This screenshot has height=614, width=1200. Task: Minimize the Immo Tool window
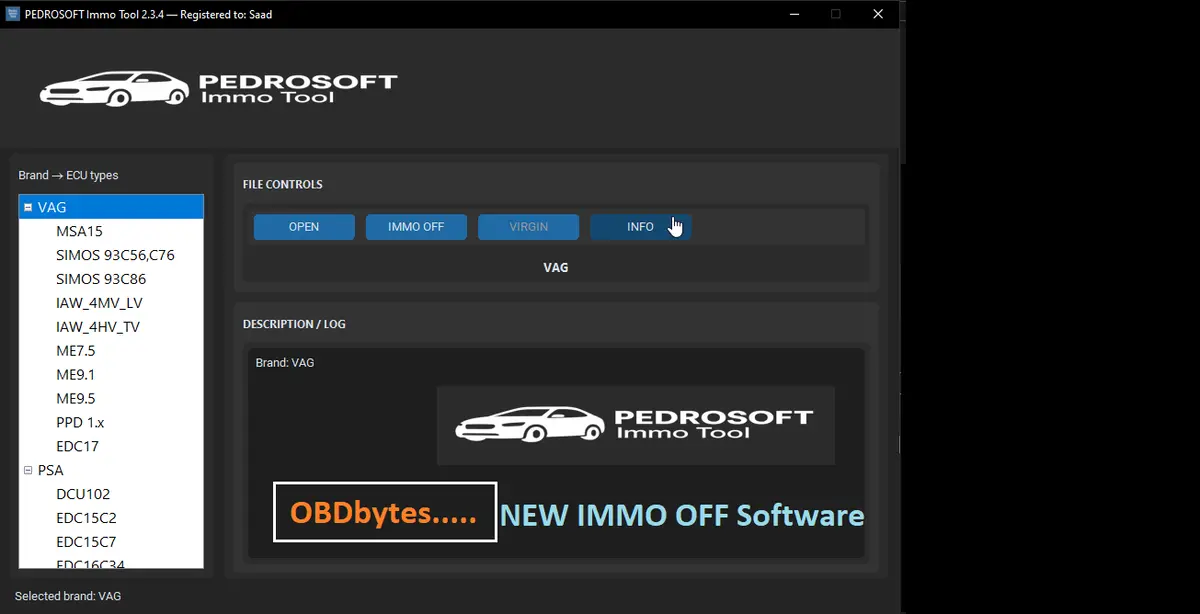pos(793,14)
